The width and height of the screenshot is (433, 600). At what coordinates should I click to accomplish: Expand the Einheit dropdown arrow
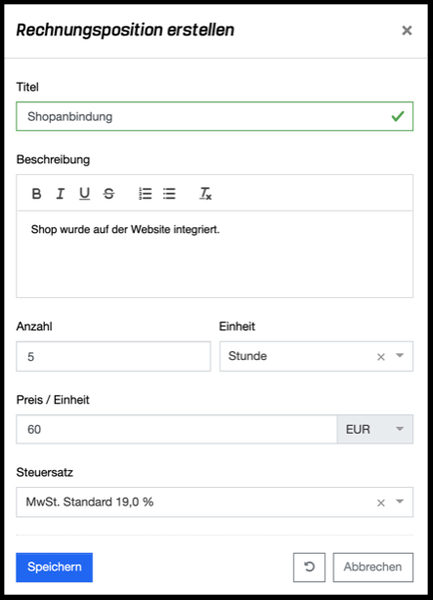point(400,356)
